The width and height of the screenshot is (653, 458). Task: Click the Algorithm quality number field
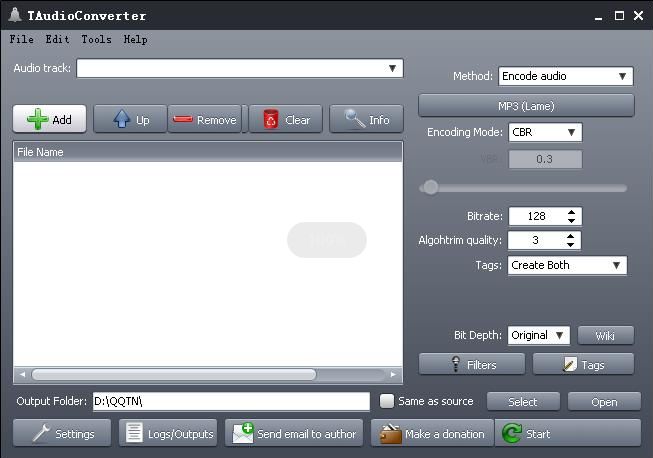pos(536,240)
